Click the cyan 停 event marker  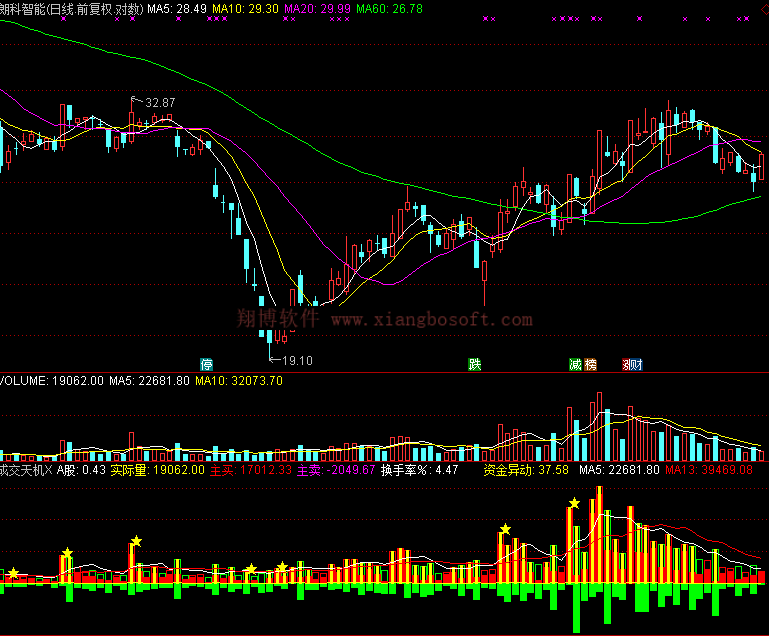click(x=207, y=365)
